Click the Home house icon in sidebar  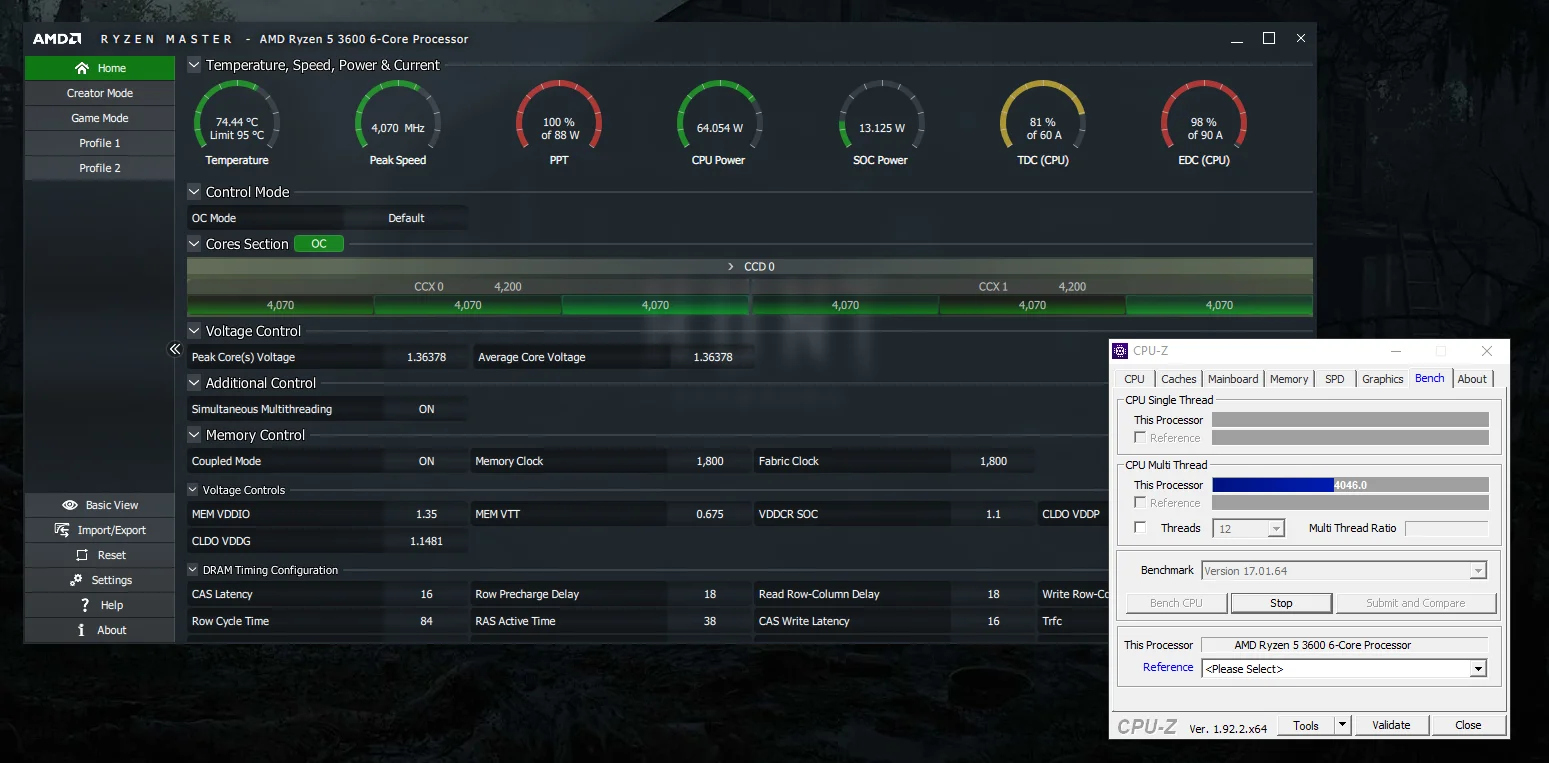tap(82, 68)
